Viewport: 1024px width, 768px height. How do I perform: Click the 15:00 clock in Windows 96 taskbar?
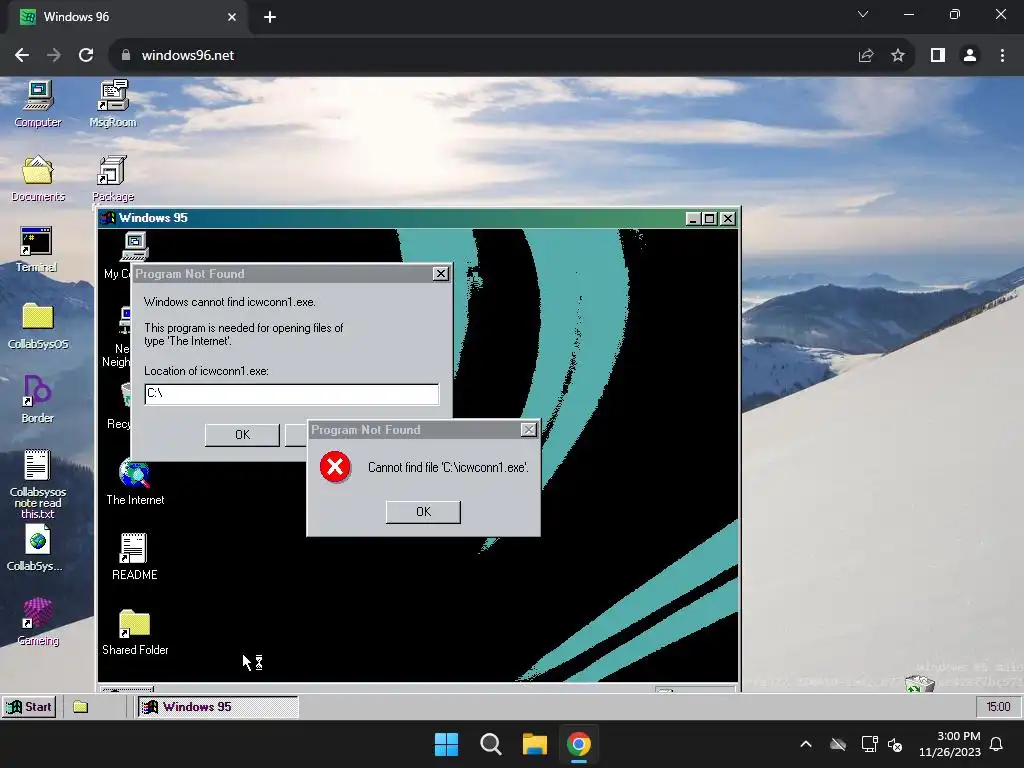click(998, 707)
